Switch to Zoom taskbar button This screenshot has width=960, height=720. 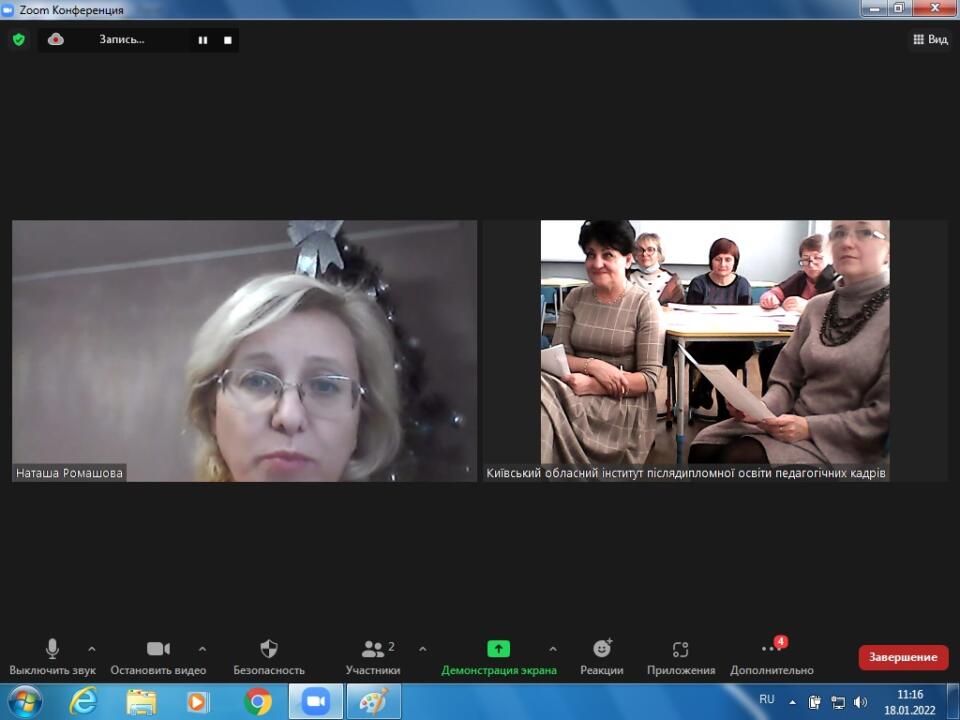[315, 702]
